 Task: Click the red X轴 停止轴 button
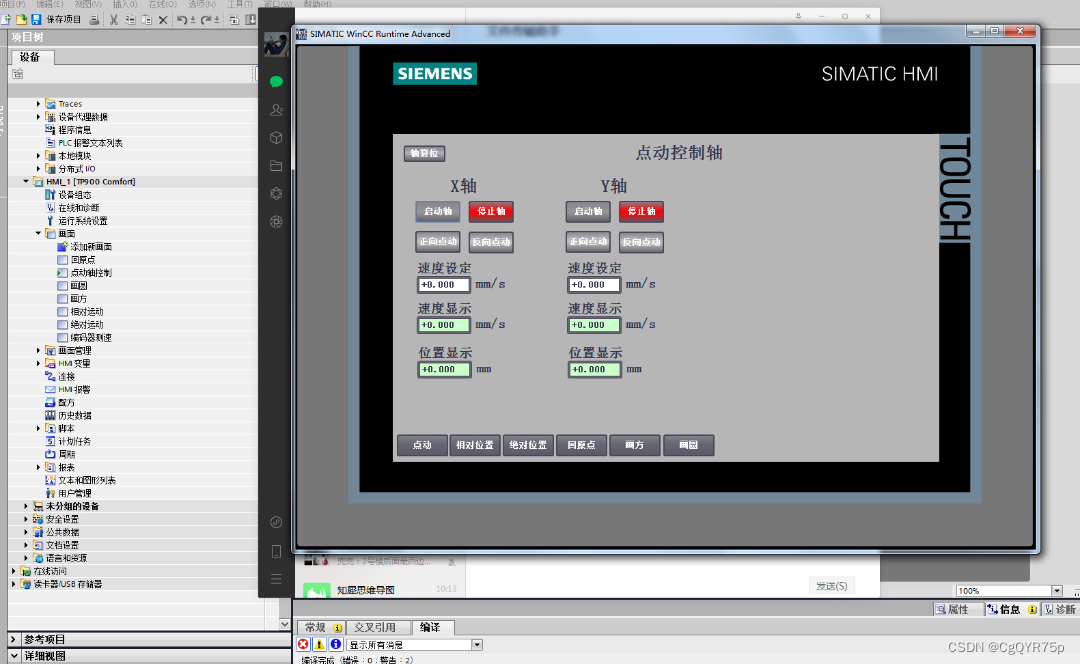tap(491, 211)
